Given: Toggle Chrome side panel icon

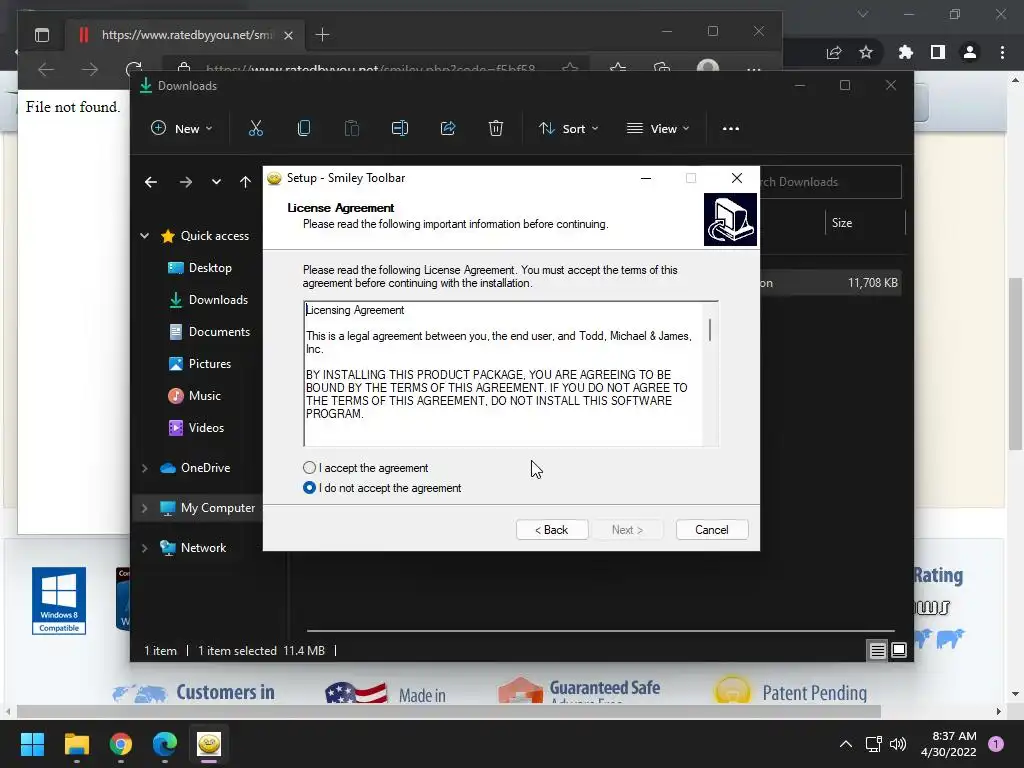Looking at the screenshot, I should click(x=938, y=52).
